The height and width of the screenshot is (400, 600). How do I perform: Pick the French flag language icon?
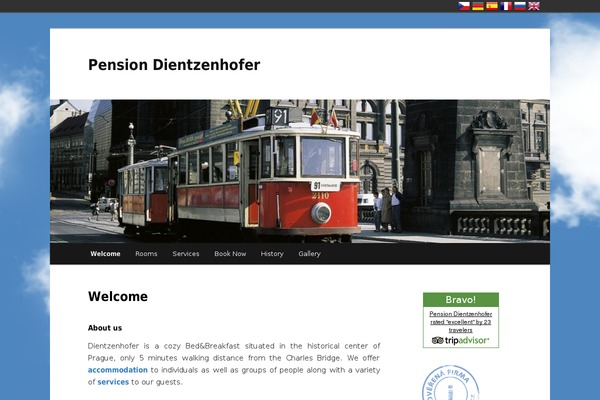506,6
